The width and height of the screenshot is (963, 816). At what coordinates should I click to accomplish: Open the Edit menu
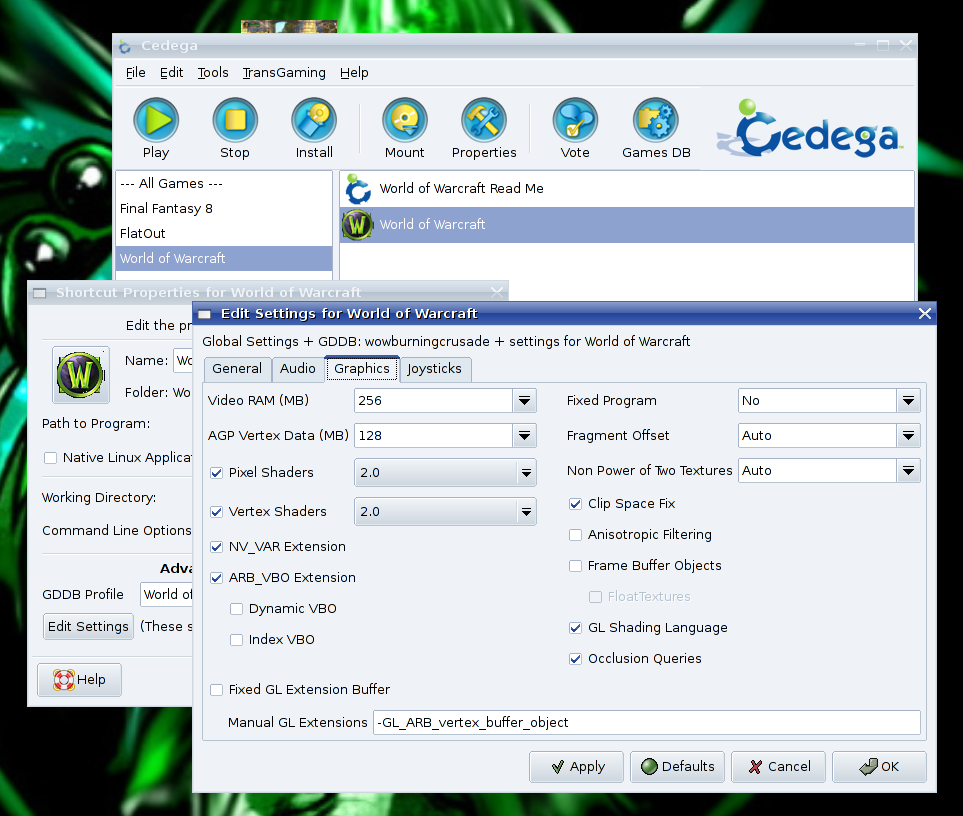tap(171, 72)
